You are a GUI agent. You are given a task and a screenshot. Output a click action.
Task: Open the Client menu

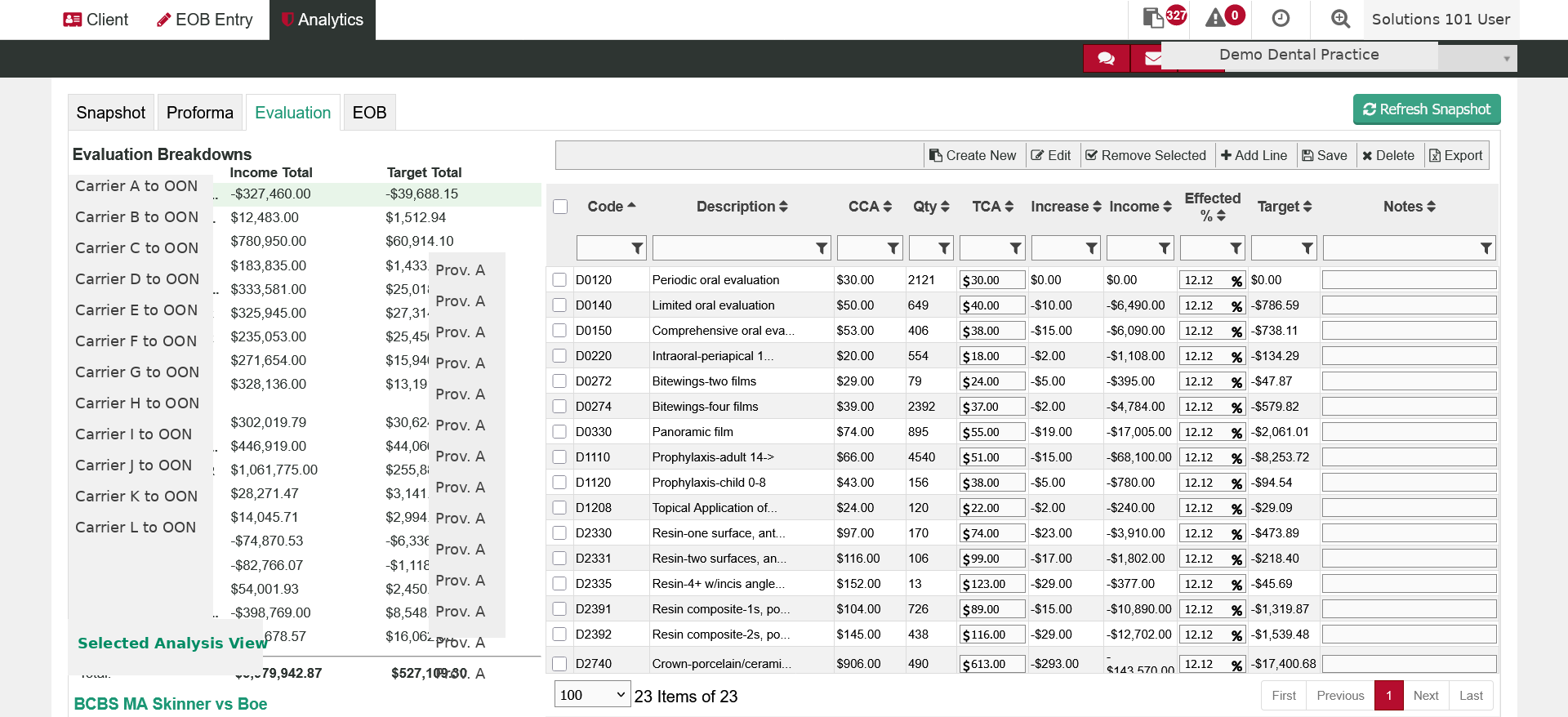(96, 20)
